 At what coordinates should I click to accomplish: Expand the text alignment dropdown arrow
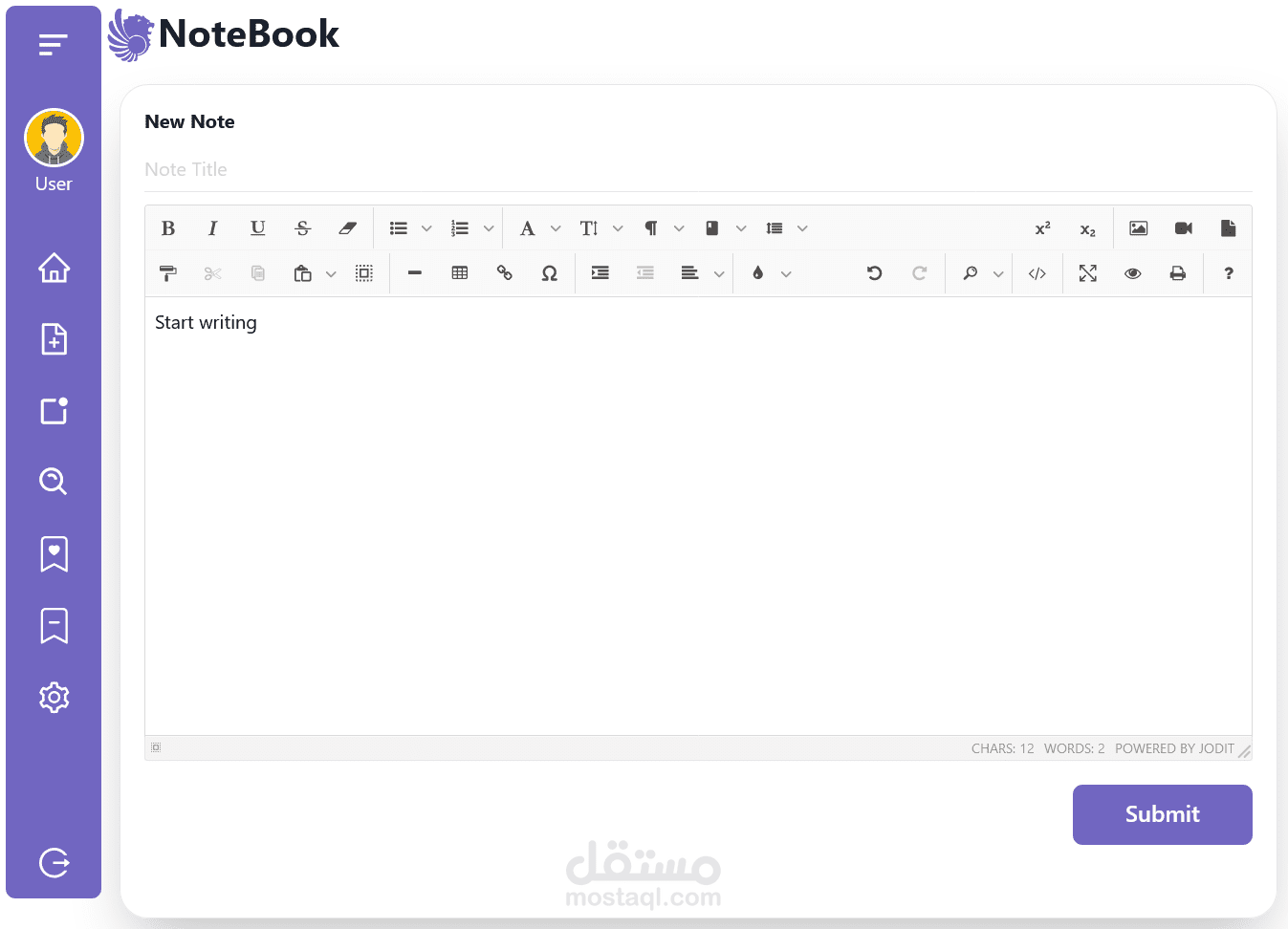719,274
